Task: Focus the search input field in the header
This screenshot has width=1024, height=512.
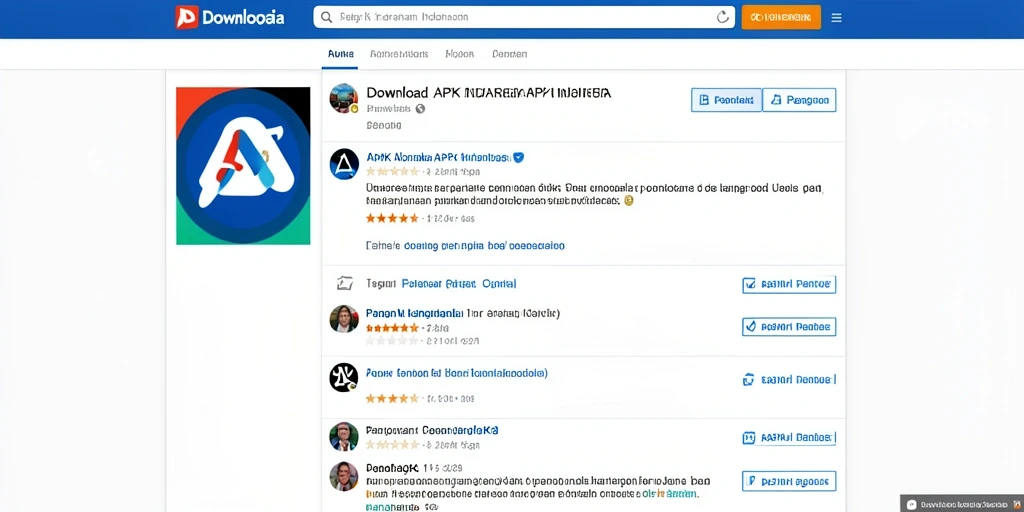Action: pos(524,17)
